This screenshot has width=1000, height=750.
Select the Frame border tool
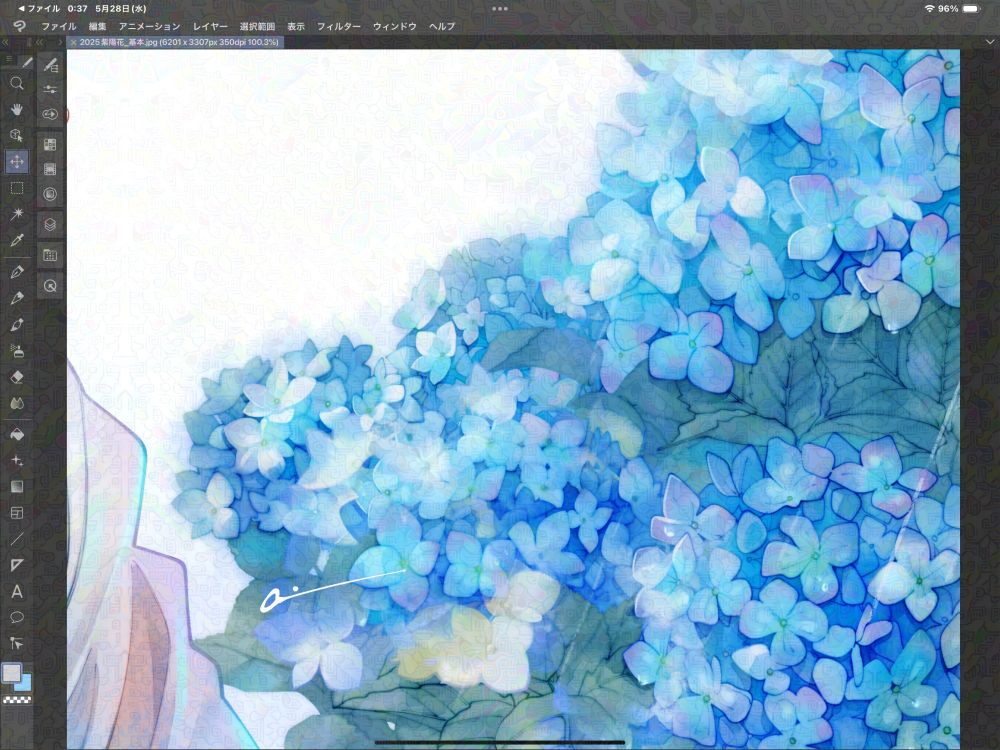[x=17, y=513]
